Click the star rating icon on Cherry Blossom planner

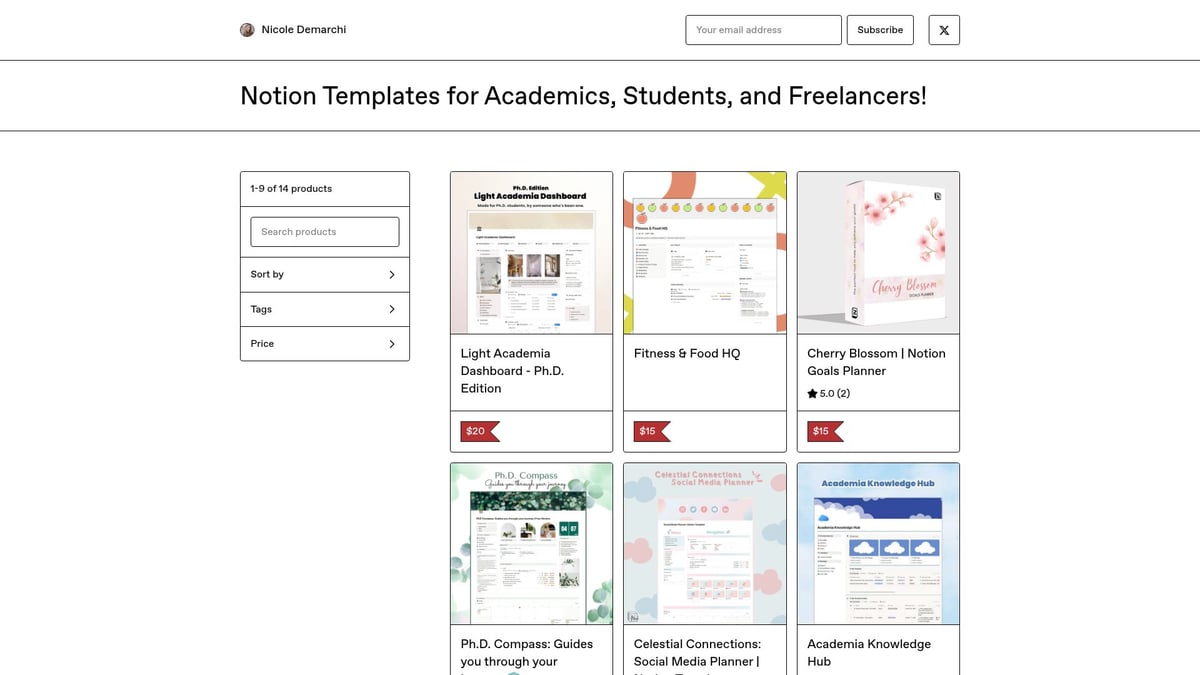coord(812,393)
